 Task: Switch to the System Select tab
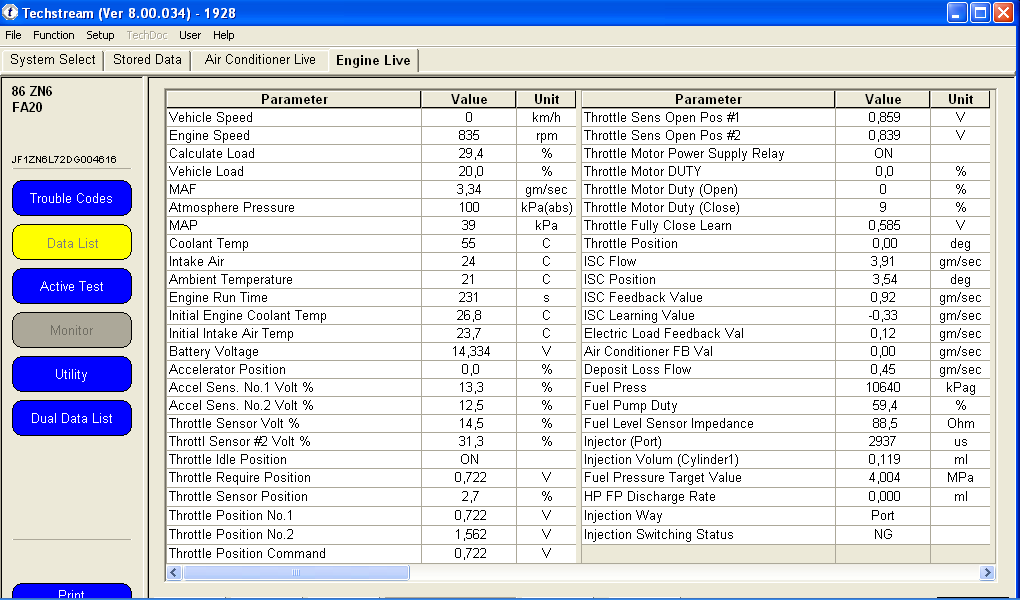[x=53, y=60]
